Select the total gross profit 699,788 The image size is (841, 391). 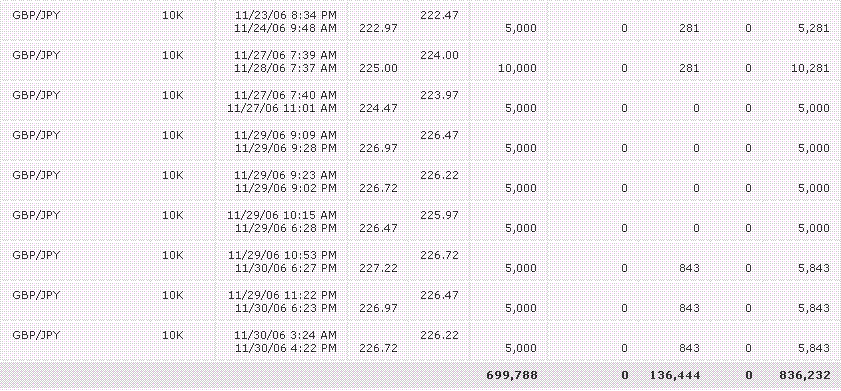(x=512, y=375)
